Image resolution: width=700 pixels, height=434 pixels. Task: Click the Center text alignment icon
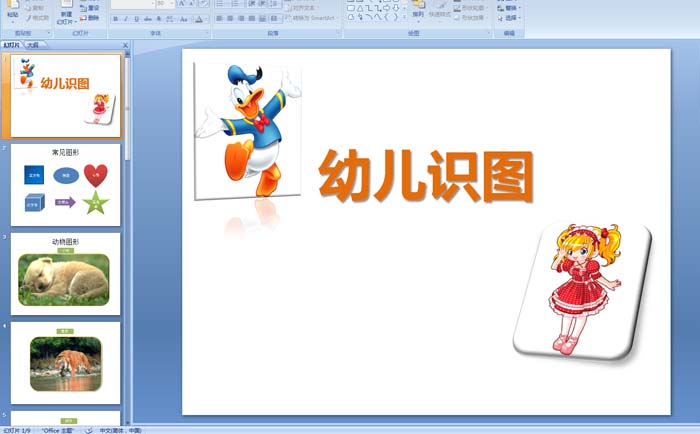tap(230, 18)
